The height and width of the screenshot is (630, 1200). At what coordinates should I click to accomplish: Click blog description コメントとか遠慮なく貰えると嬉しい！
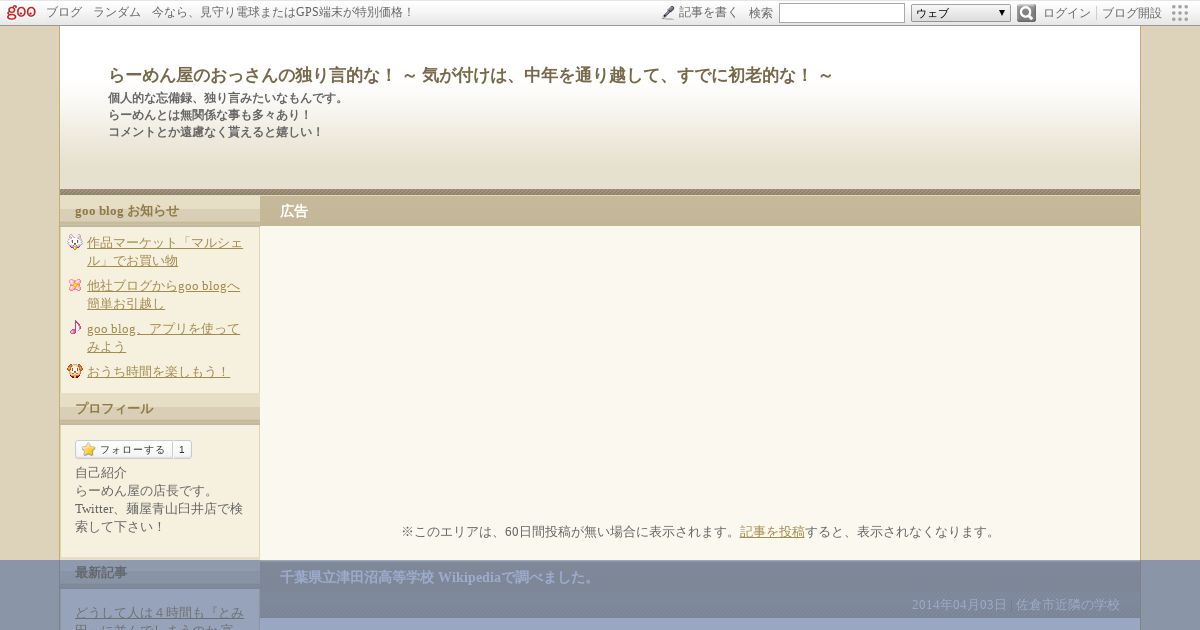click(216, 132)
